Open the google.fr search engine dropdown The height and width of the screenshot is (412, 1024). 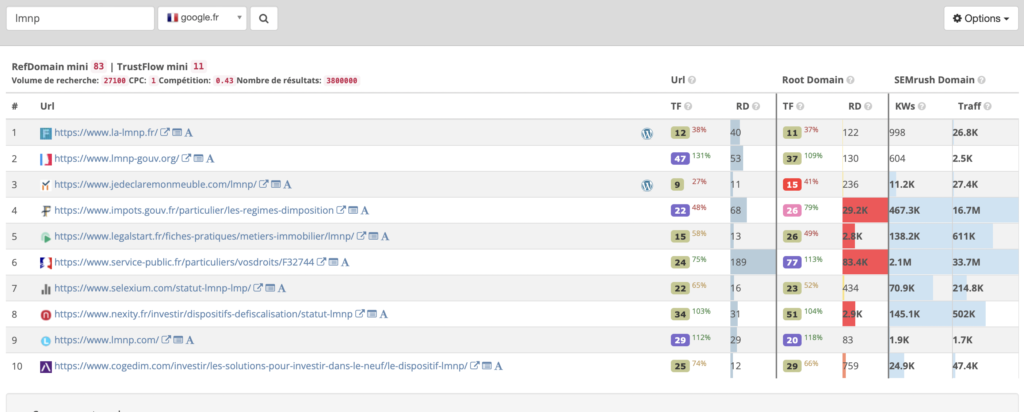point(202,18)
